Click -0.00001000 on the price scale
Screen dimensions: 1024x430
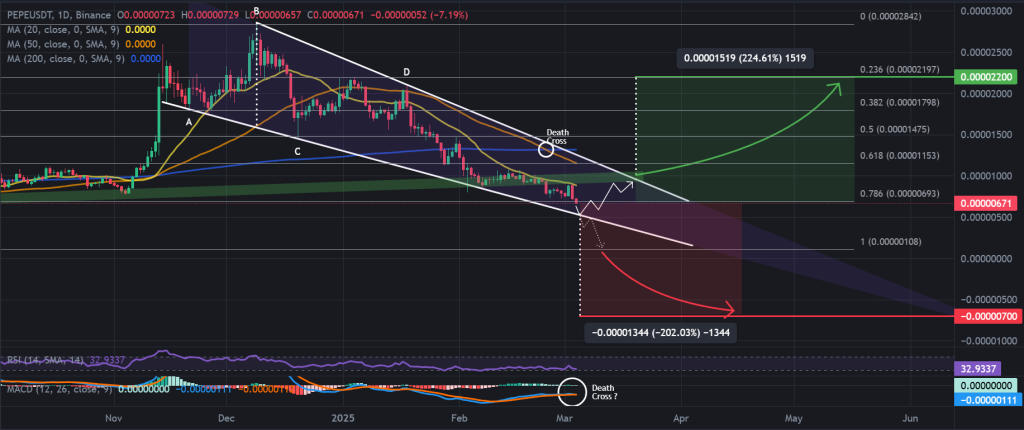coord(987,341)
